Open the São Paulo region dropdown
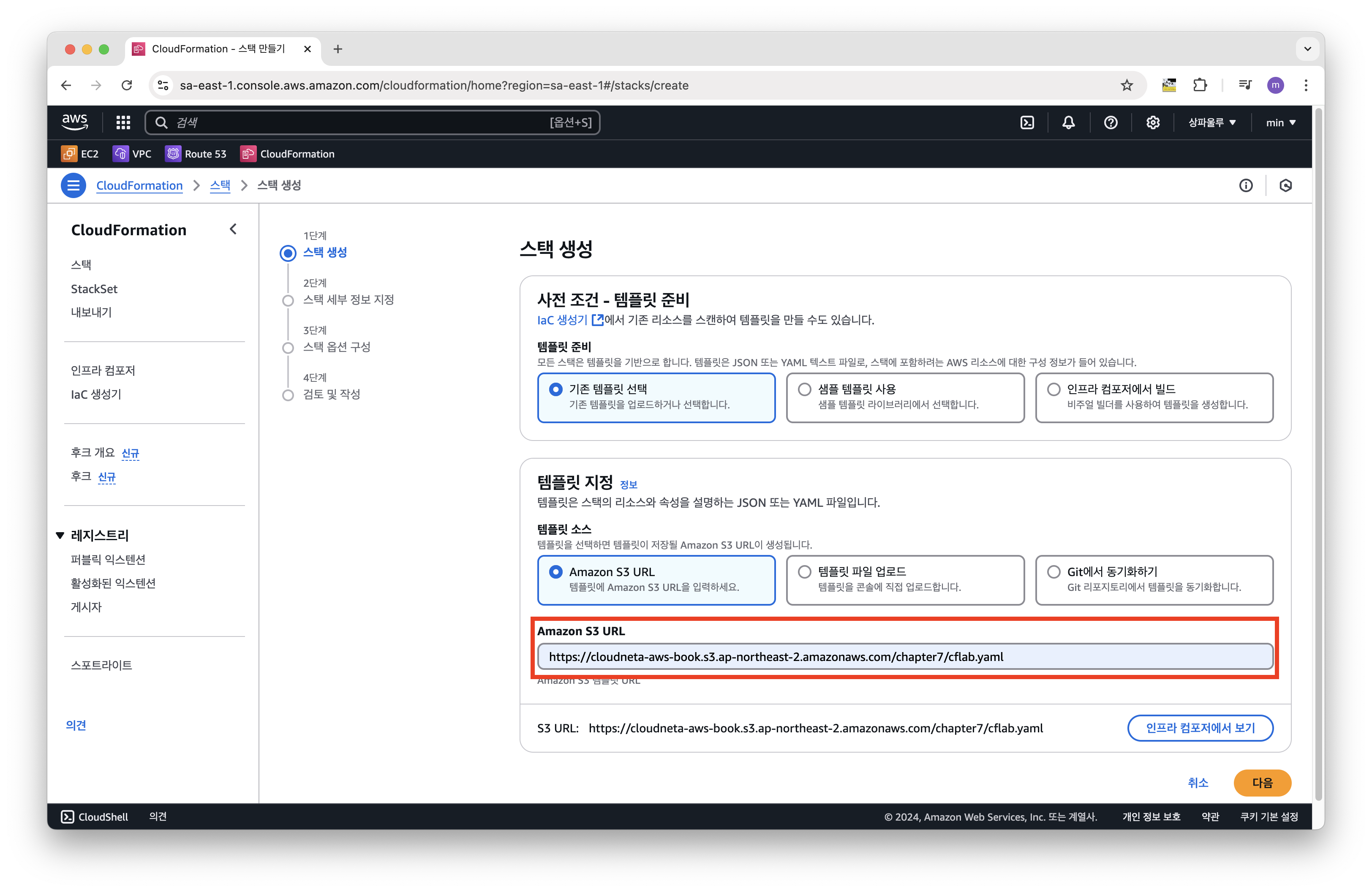The image size is (1372, 892). 1212,122
